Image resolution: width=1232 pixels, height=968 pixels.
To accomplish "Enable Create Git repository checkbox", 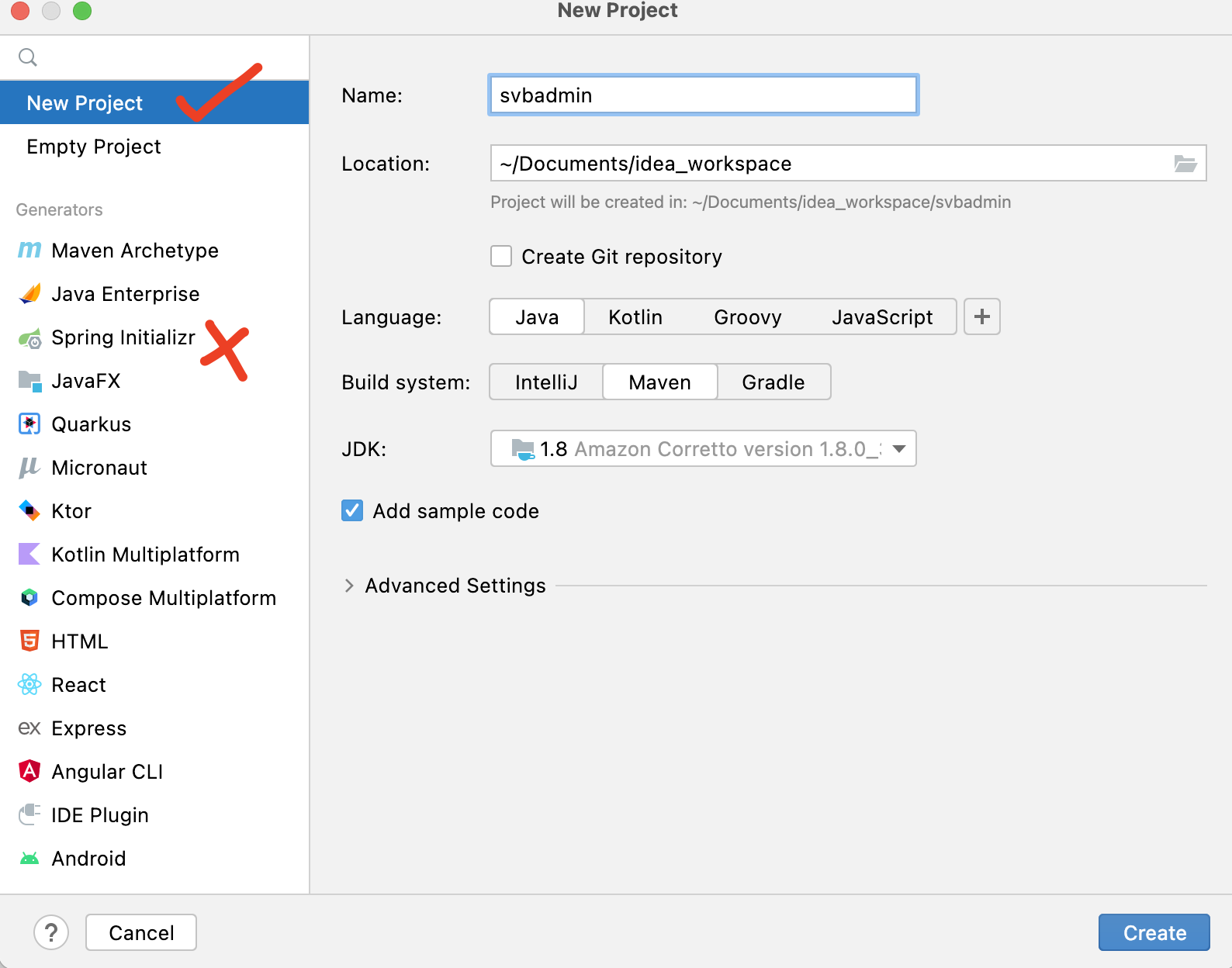I will [501, 256].
